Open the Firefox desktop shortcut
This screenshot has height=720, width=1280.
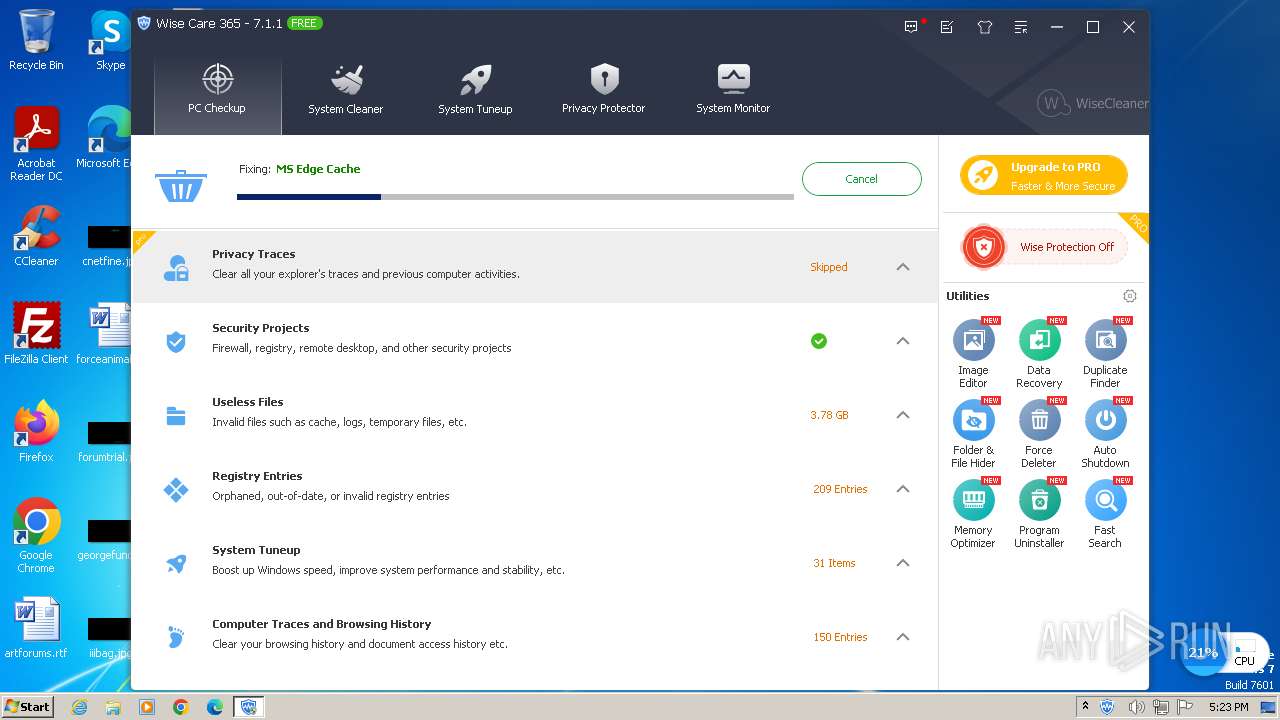pos(36,431)
